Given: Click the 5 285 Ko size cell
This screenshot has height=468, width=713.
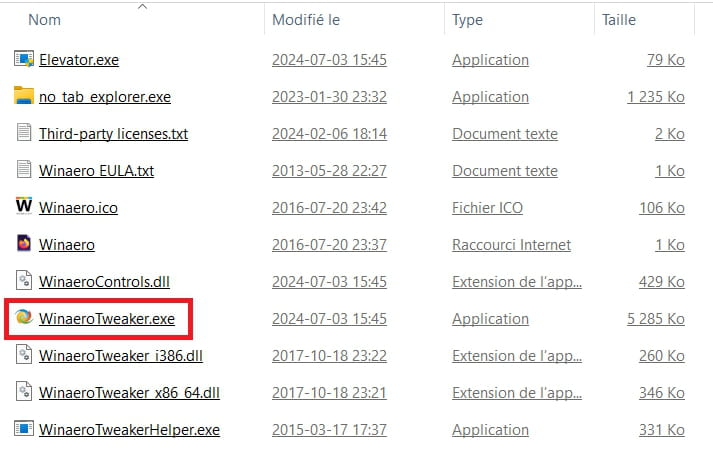Looking at the screenshot, I should 656,319.
